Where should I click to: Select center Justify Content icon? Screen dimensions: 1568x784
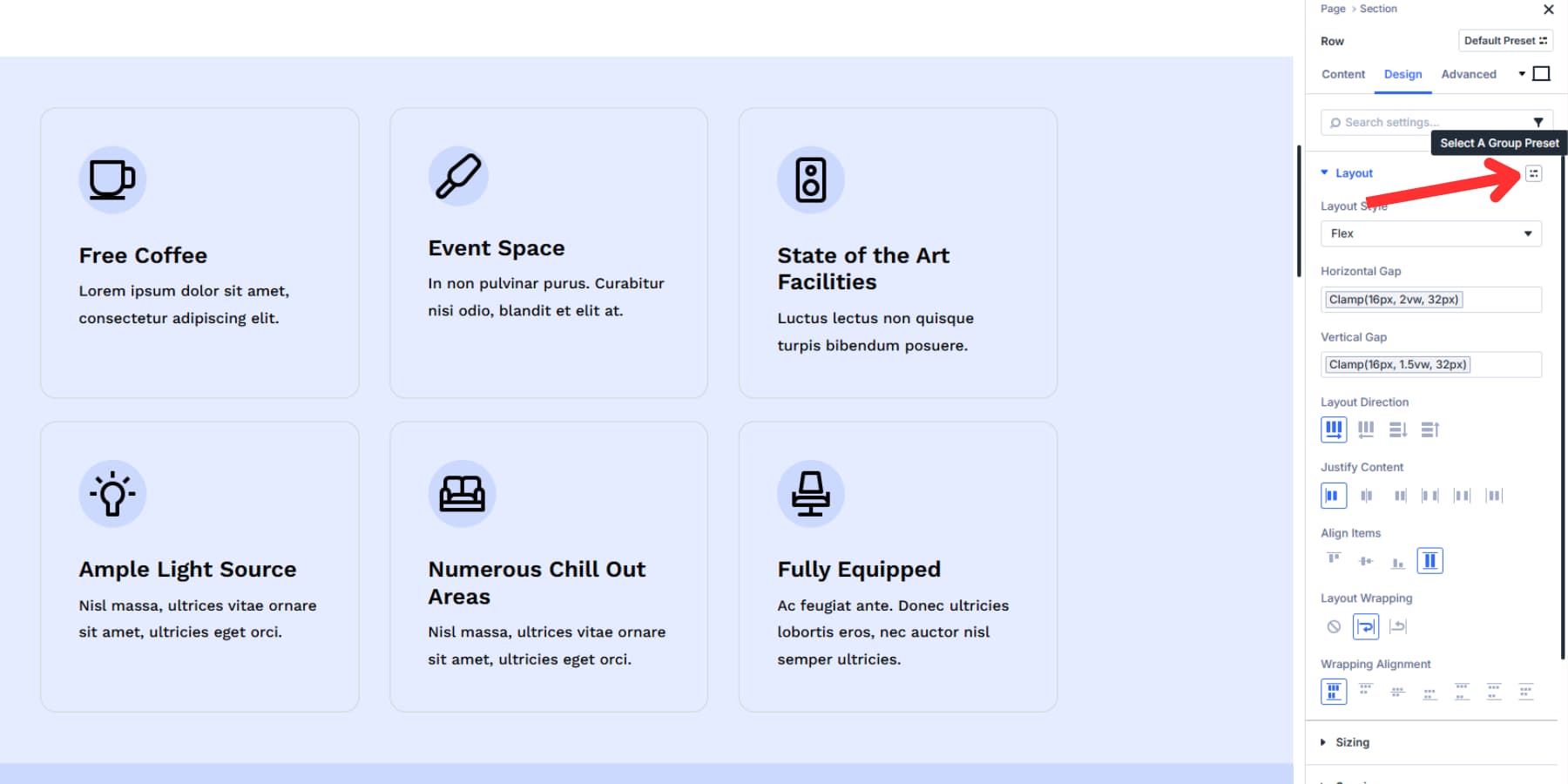1366,496
